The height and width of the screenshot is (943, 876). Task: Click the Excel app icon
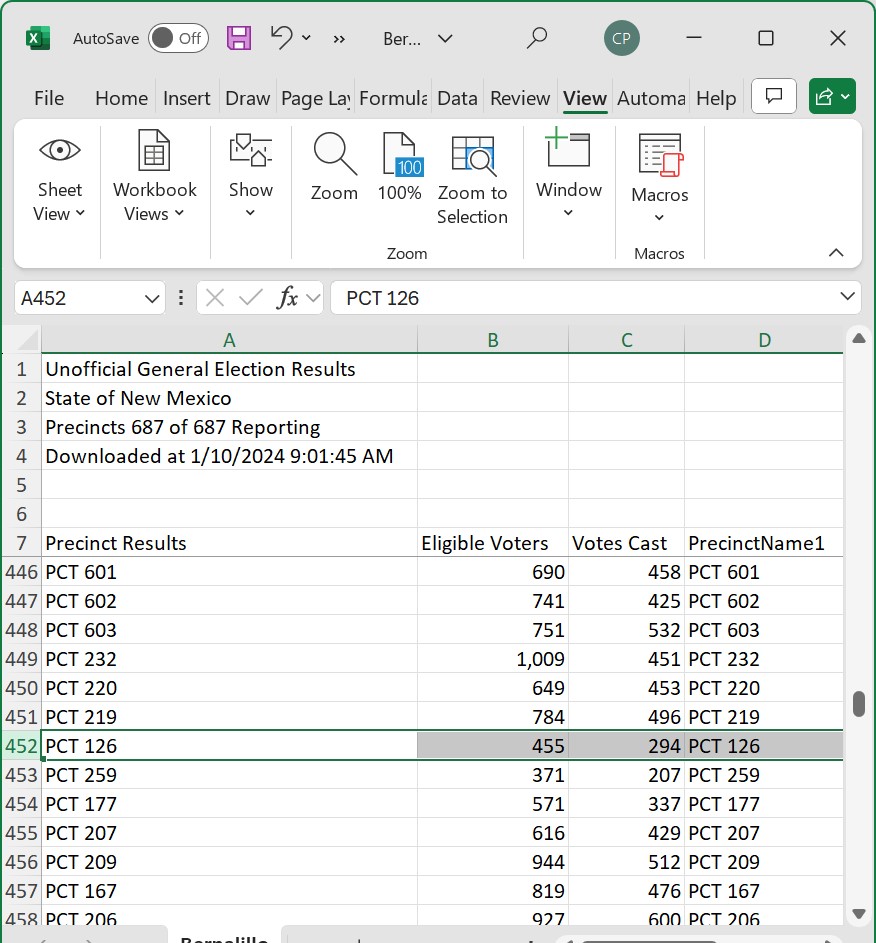point(38,39)
